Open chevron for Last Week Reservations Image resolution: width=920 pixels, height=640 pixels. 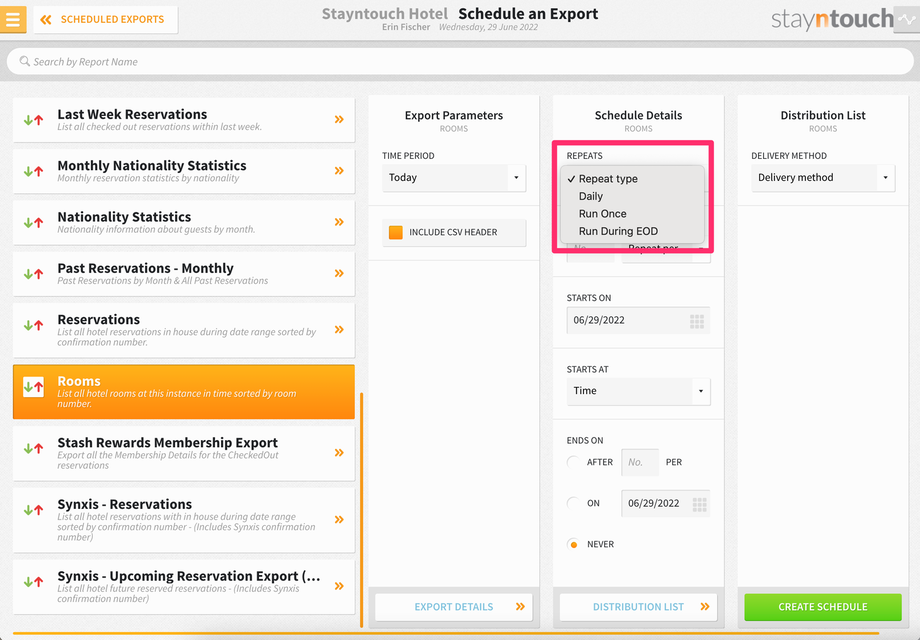coord(339,120)
